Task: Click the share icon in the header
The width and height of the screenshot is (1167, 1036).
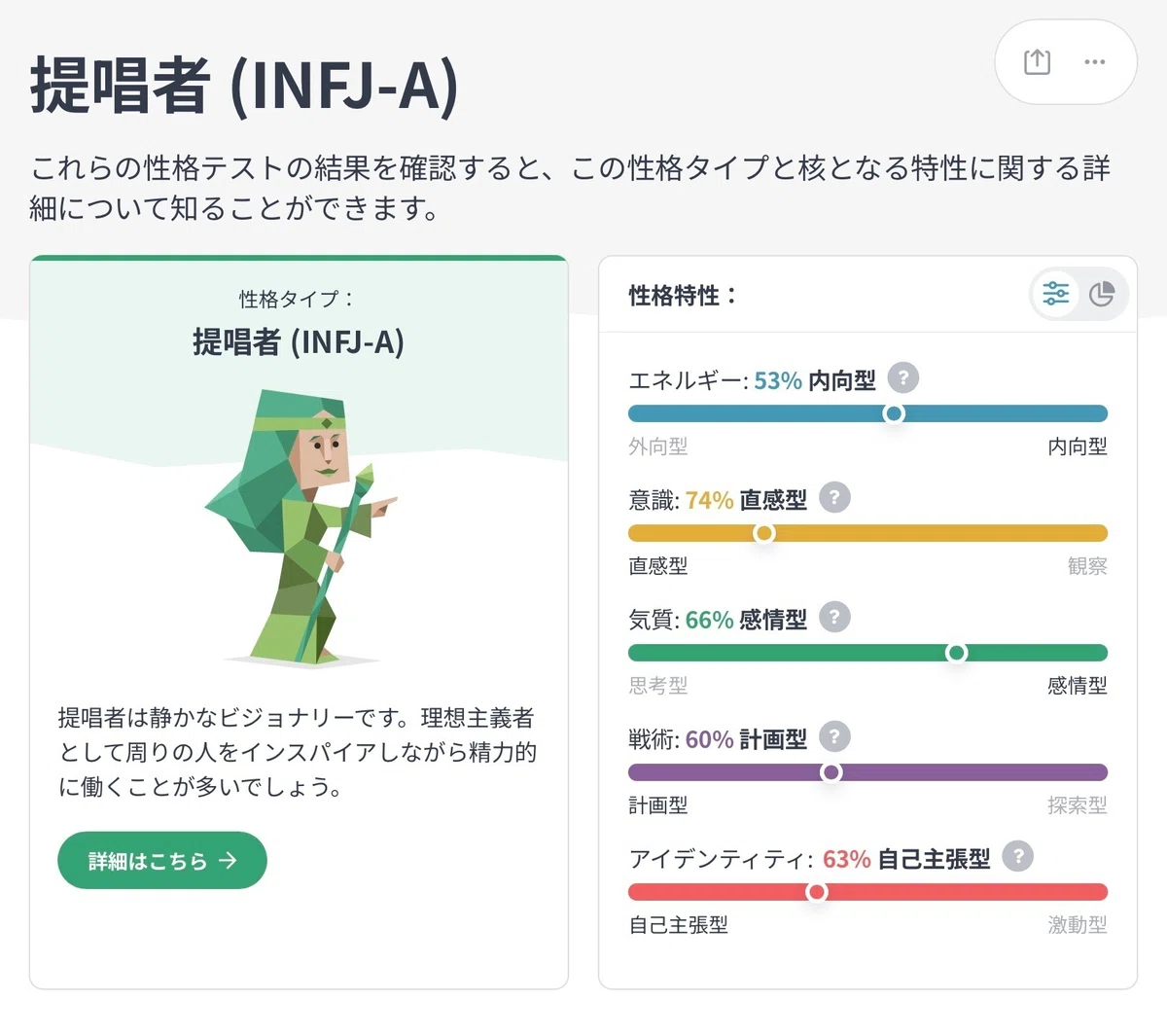Action: (1037, 61)
